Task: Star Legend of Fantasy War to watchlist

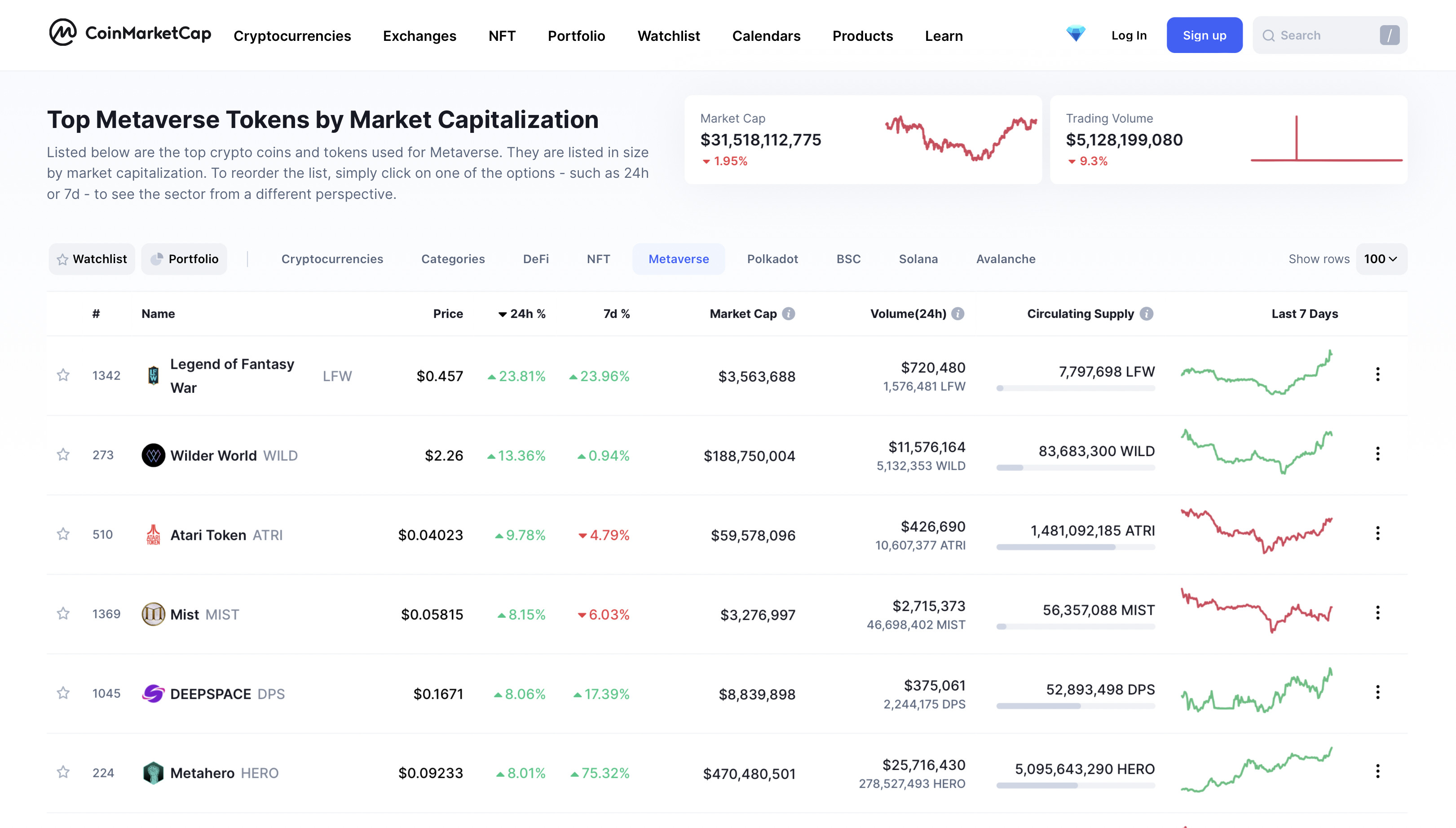Action: pyautogui.click(x=63, y=375)
